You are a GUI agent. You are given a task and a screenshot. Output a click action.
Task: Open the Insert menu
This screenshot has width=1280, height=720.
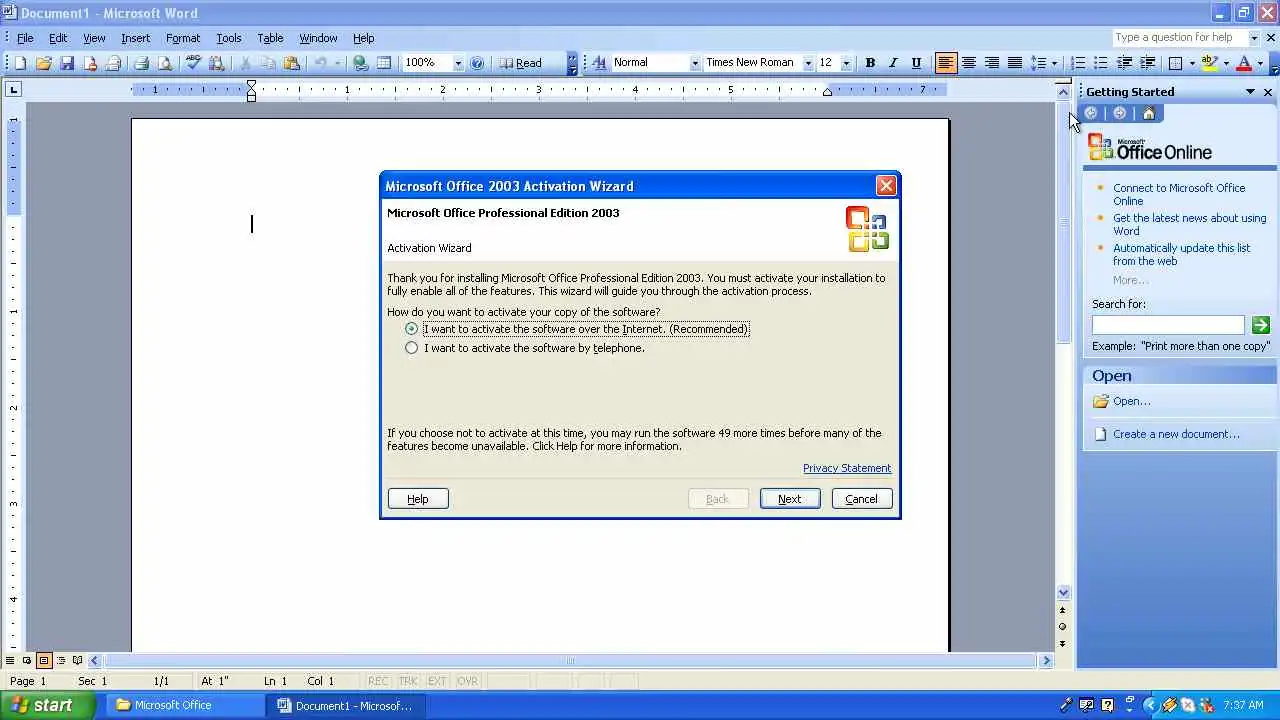pyautogui.click(x=135, y=38)
